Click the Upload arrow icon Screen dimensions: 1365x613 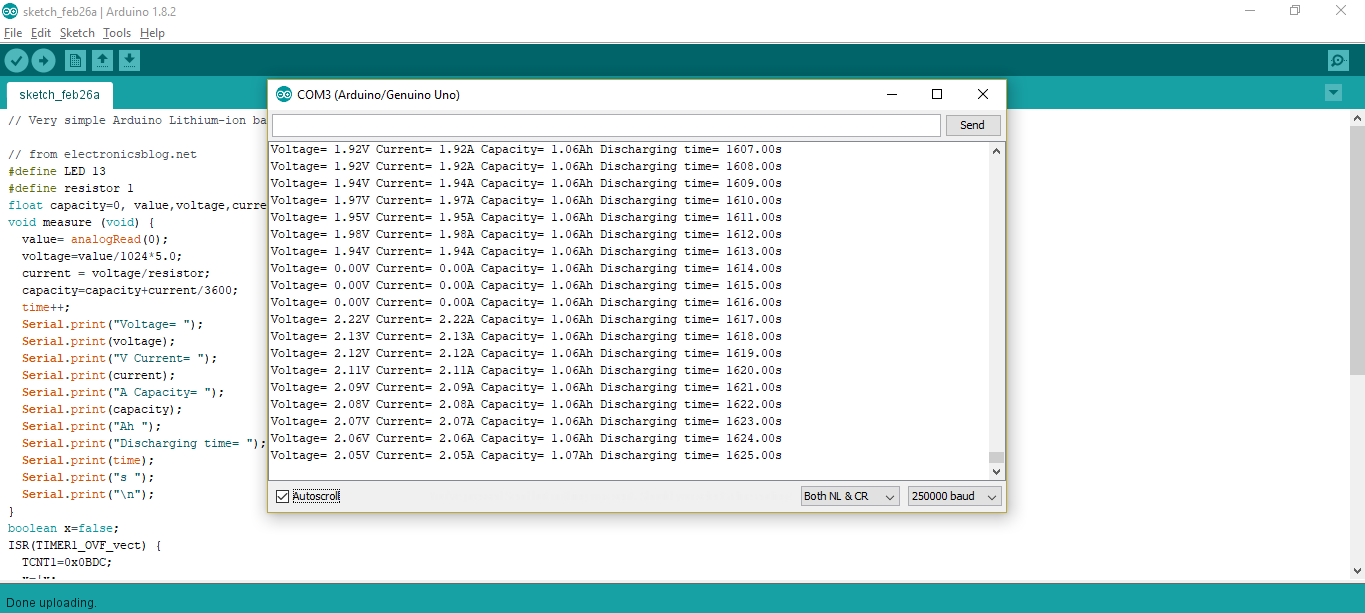43,61
